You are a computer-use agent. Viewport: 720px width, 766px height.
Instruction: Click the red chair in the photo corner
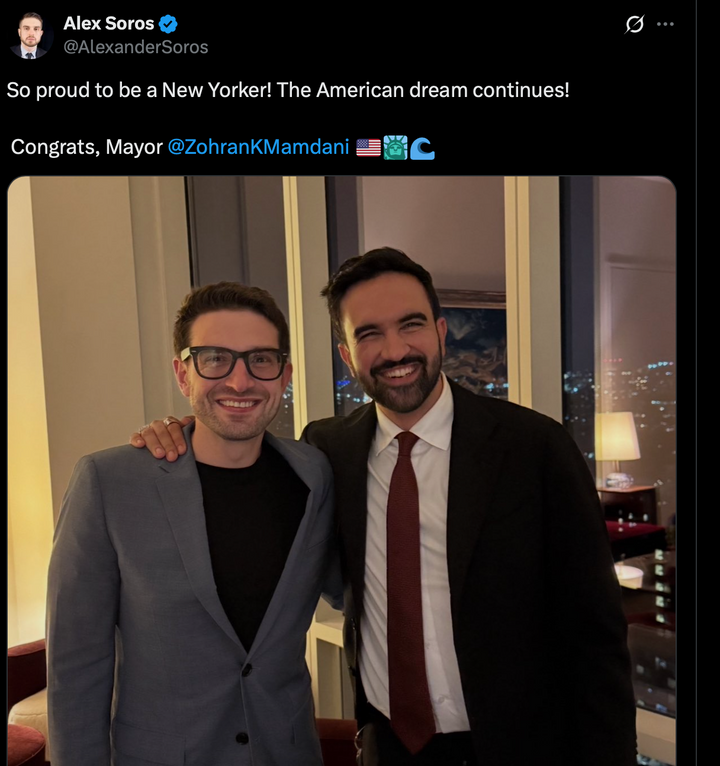[26, 700]
